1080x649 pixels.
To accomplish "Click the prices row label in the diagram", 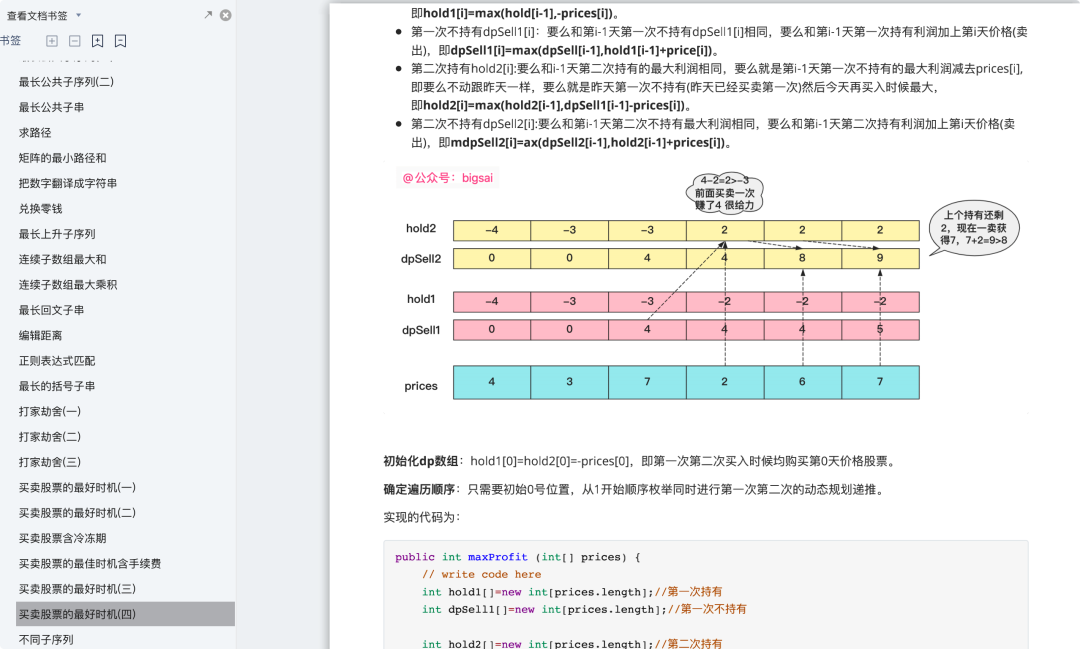I will 421,387.
